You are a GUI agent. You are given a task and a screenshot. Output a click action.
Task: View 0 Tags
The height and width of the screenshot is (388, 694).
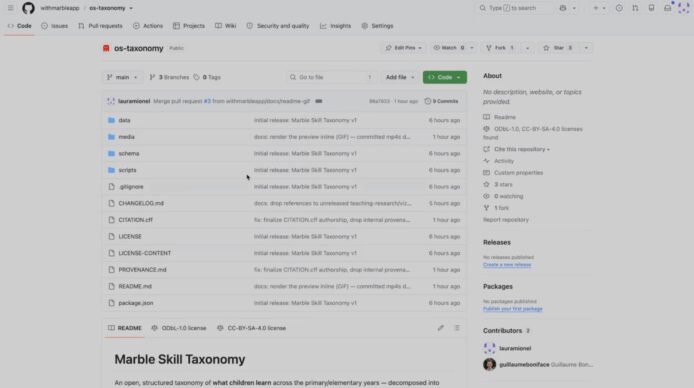(x=207, y=77)
